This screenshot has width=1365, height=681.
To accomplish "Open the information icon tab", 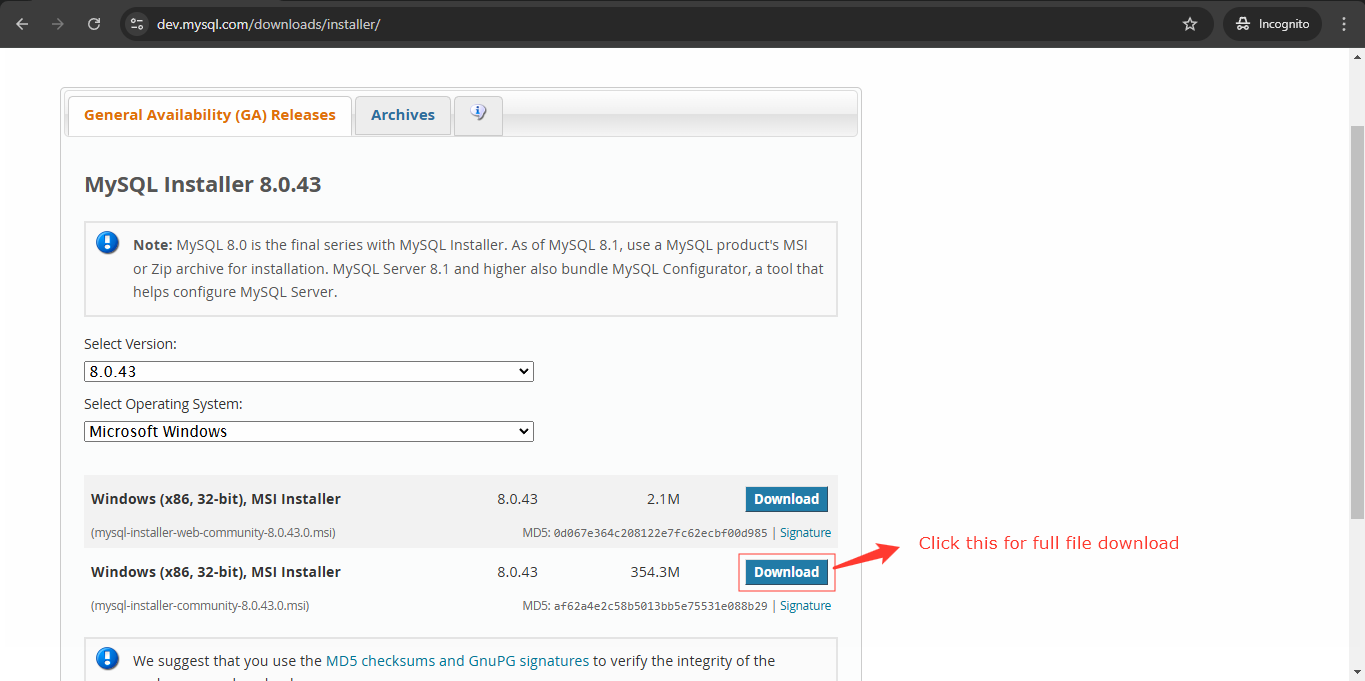I will [478, 114].
